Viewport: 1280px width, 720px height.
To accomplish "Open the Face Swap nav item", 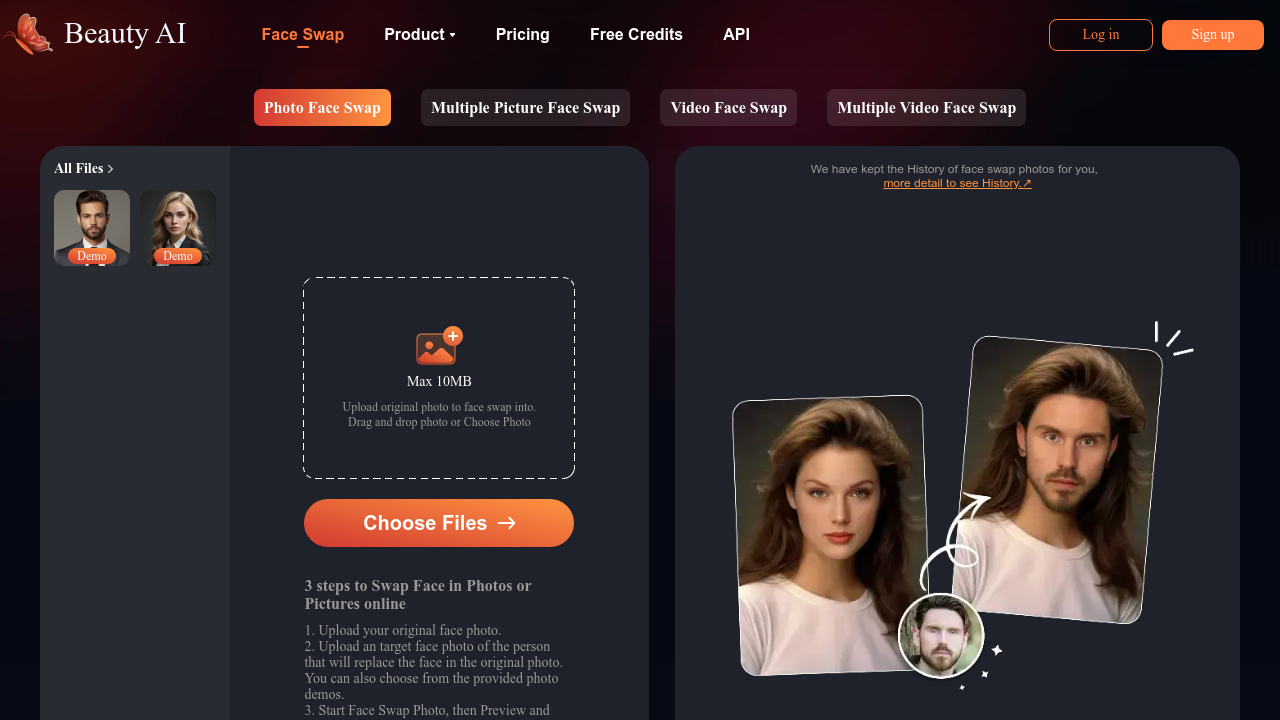I will coord(302,34).
